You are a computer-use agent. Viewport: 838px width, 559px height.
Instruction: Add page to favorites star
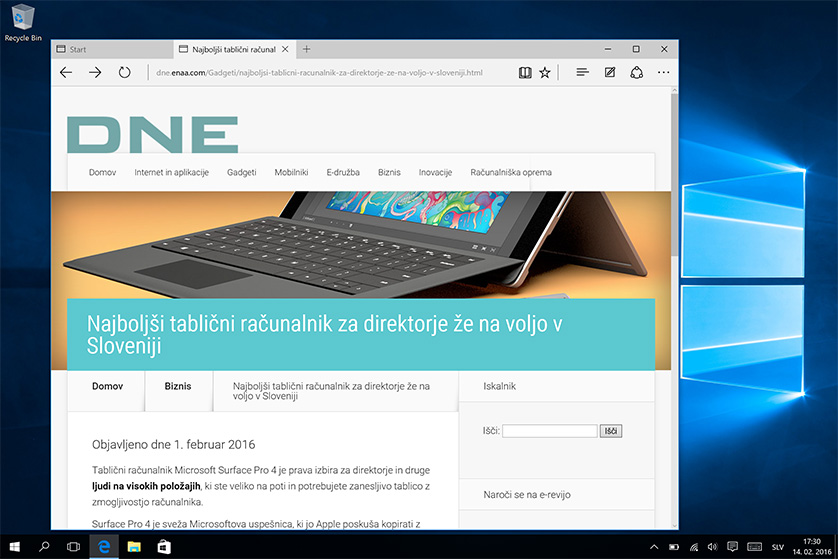click(545, 73)
